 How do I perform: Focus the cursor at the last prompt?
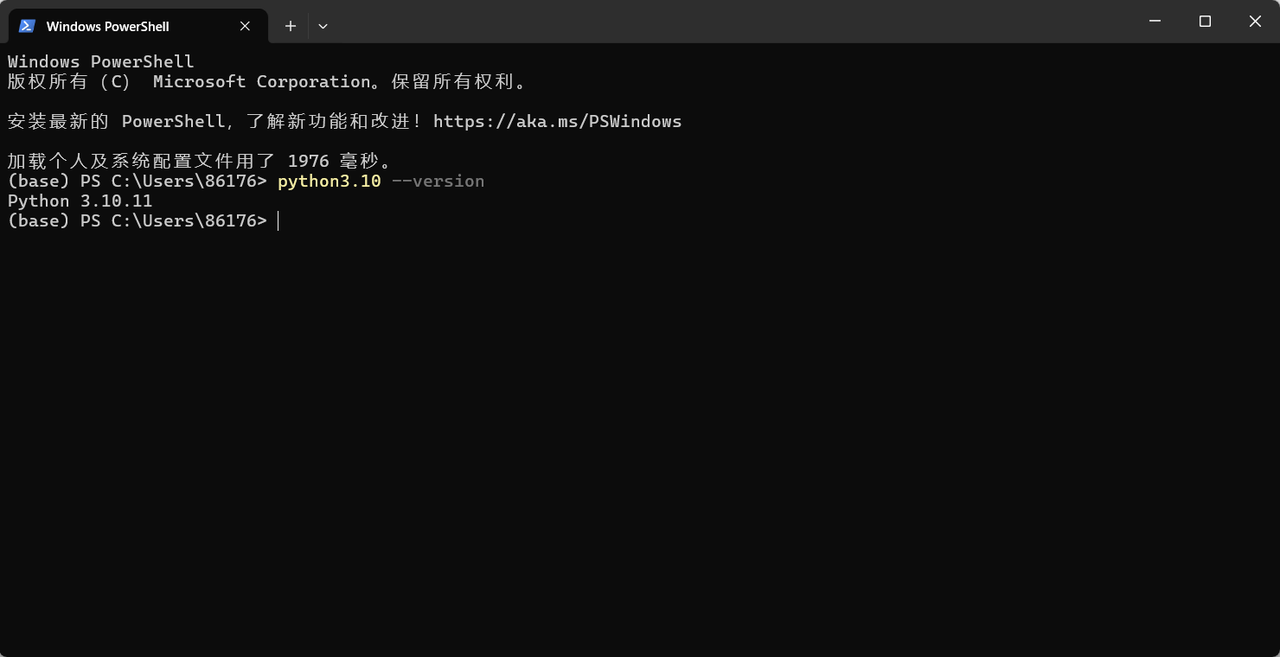(279, 221)
